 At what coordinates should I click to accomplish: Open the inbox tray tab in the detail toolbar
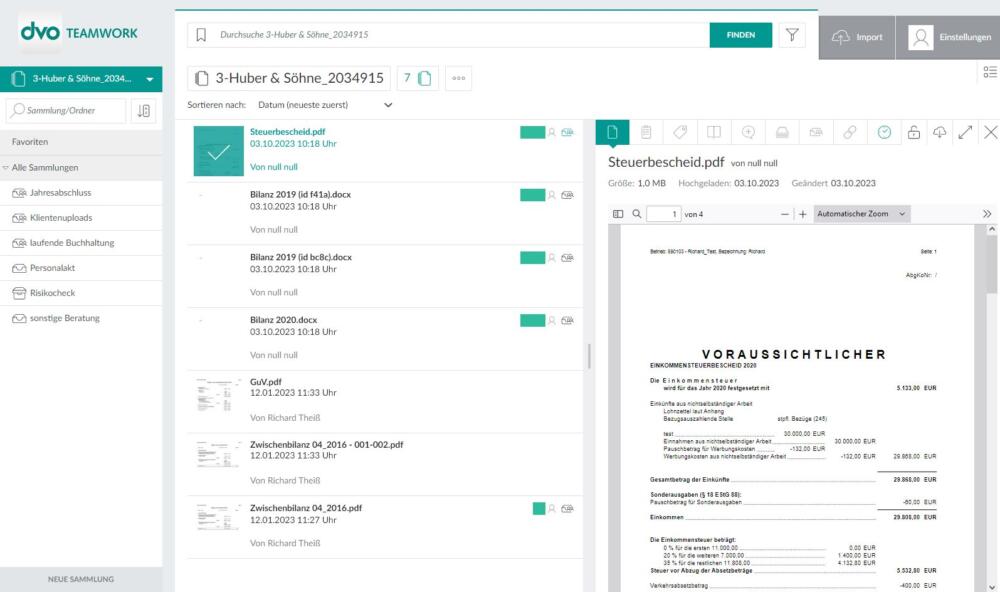[x=782, y=132]
